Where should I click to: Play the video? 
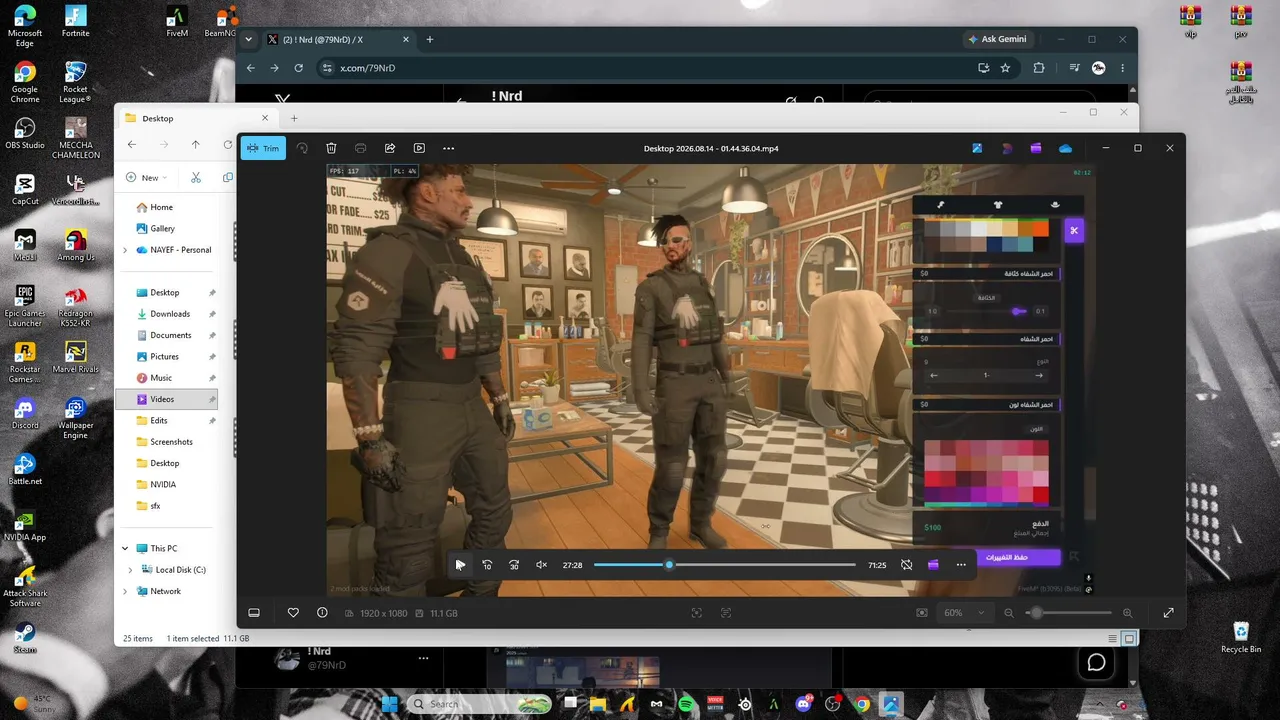point(460,565)
